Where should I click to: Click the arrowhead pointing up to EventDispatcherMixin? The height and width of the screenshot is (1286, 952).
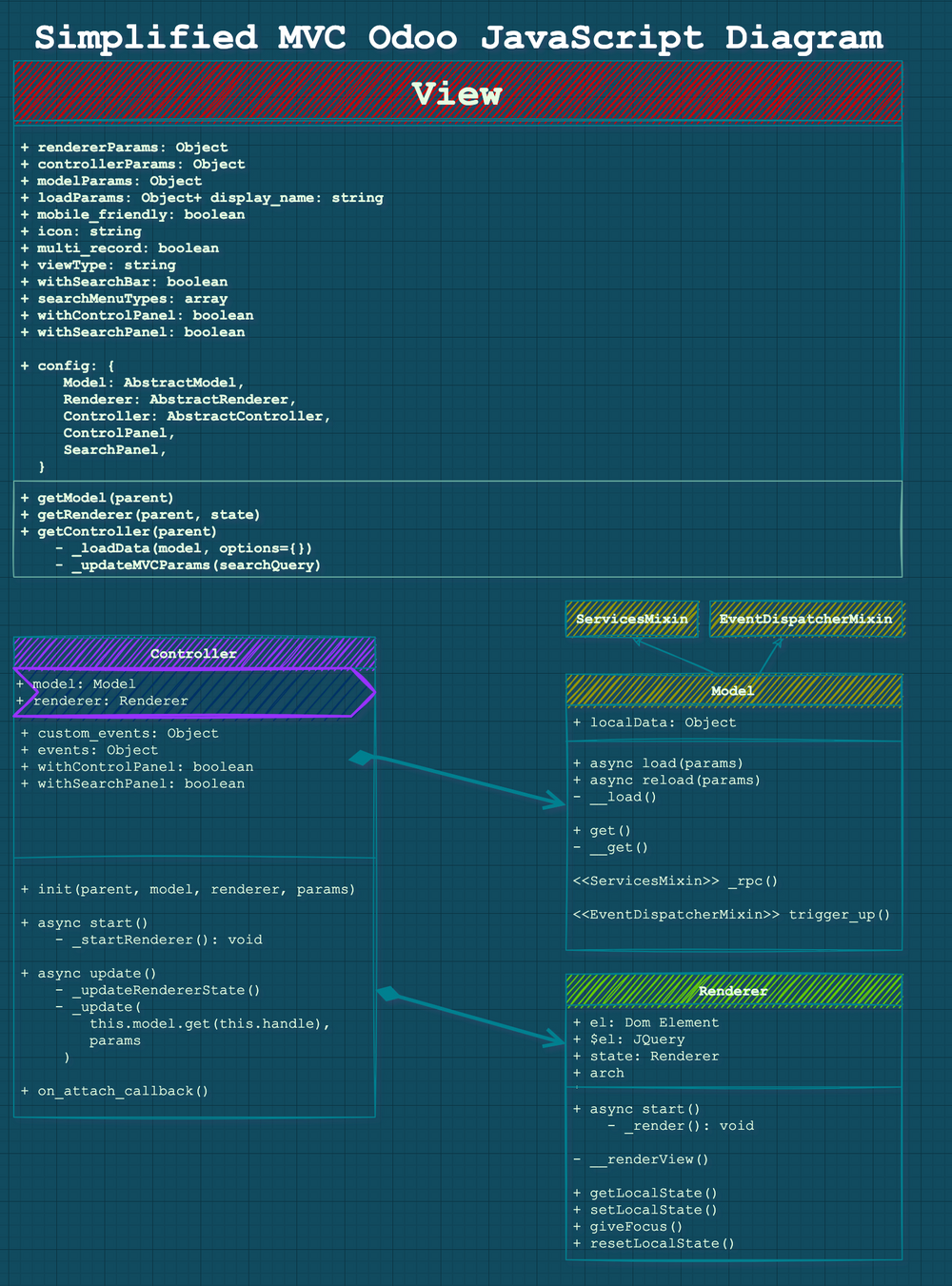(779, 642)
